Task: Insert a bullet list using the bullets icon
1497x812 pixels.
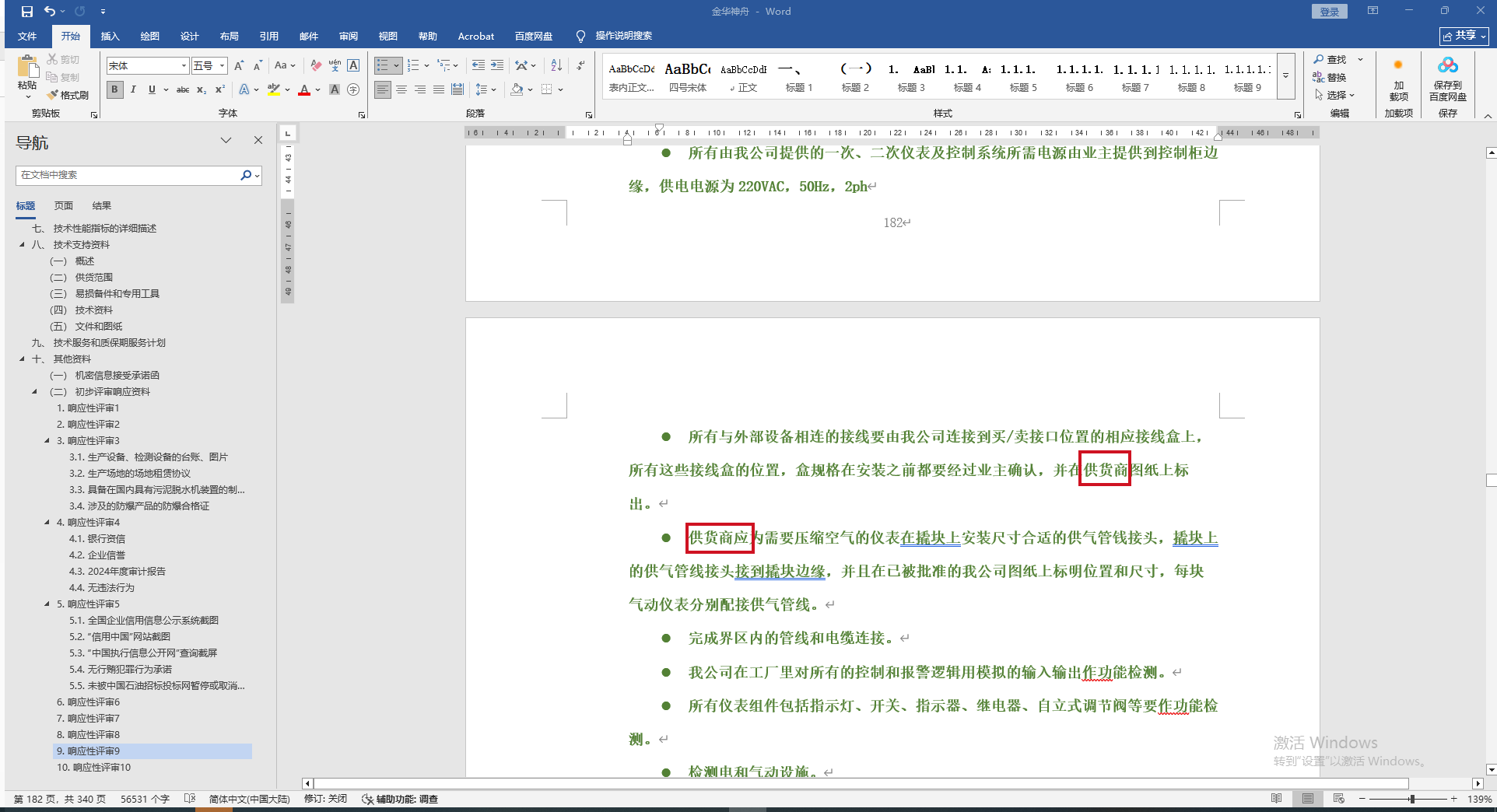Action: pos(382,66)
